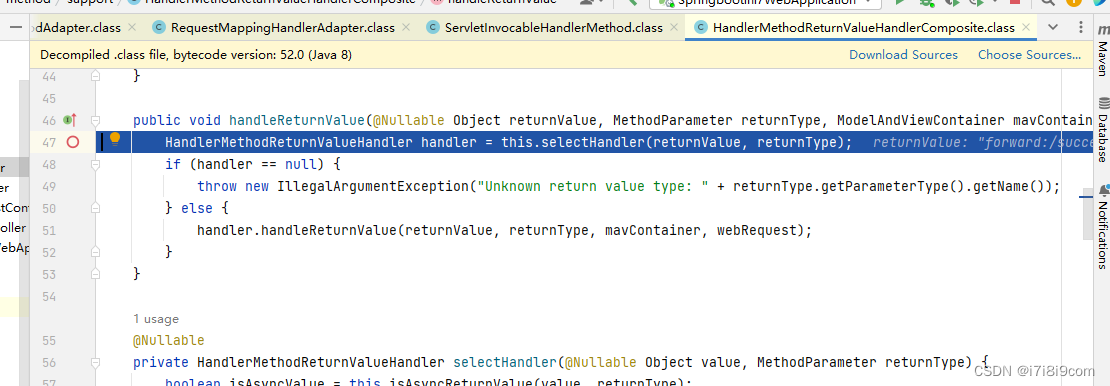Click the Notifications bell icon
Image resolution: width=1110 pixels, height=386 pixels.
tap(1103, 191)
